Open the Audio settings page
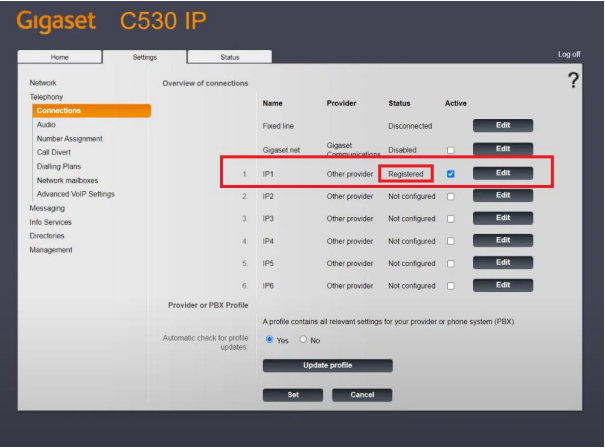Screen dimensions: 605x448 point(46,125)
